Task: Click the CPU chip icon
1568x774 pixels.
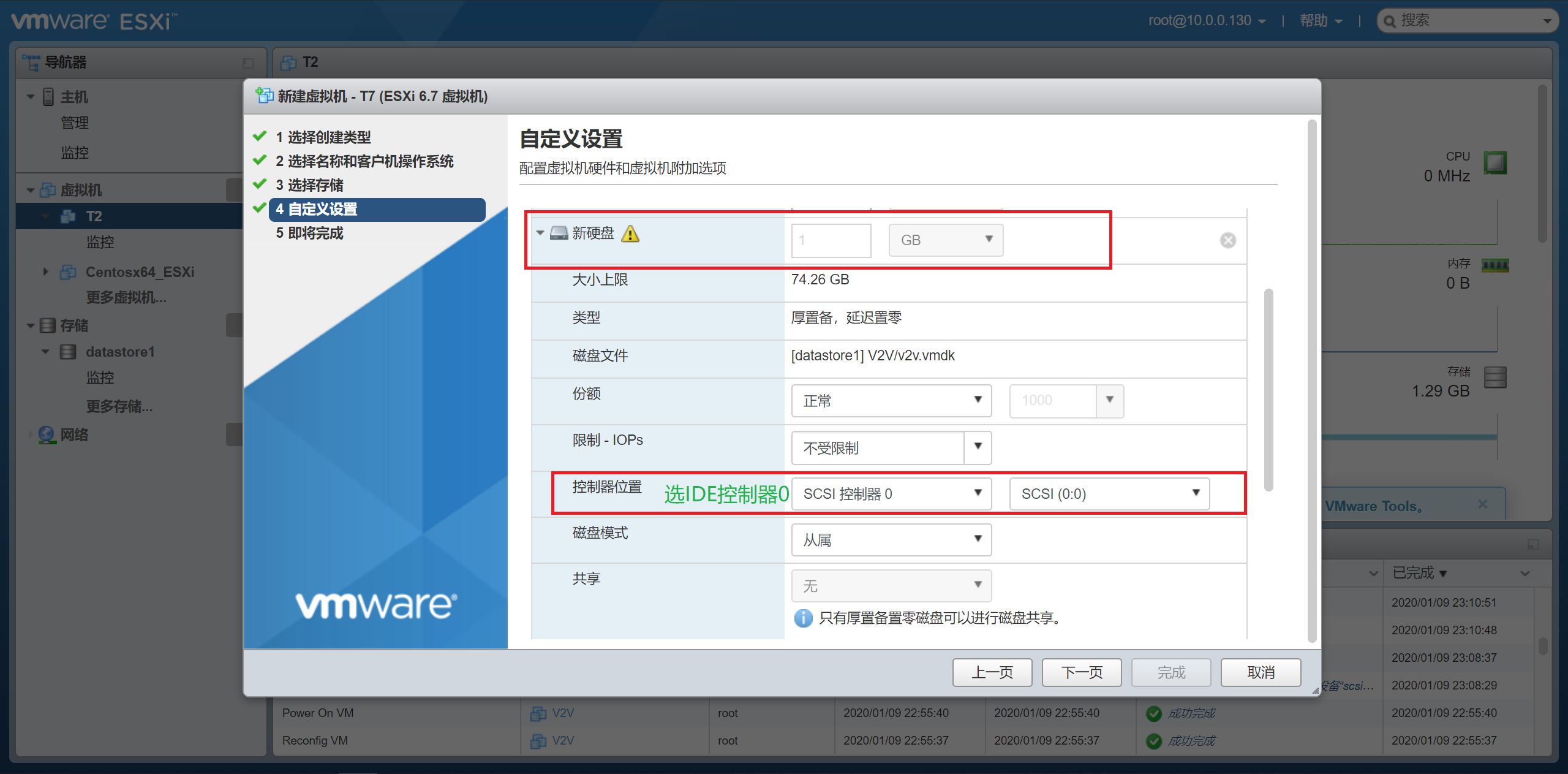Action: tap(1495, 163)
